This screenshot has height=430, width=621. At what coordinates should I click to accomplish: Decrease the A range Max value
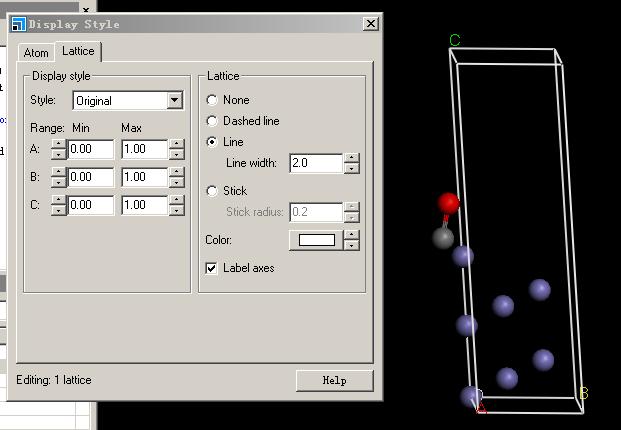point(176,154)
